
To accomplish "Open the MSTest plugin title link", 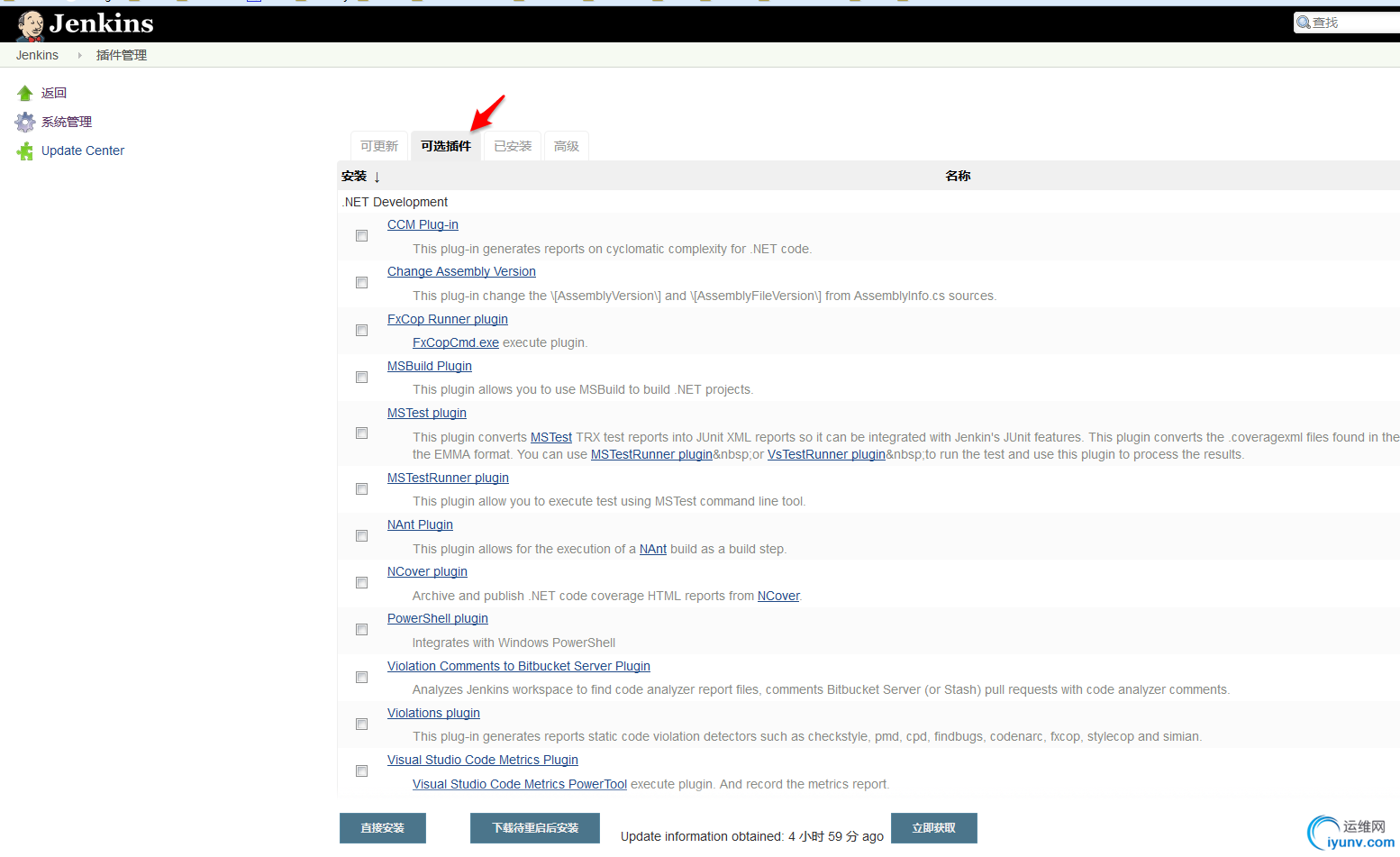I will [427, 414].
